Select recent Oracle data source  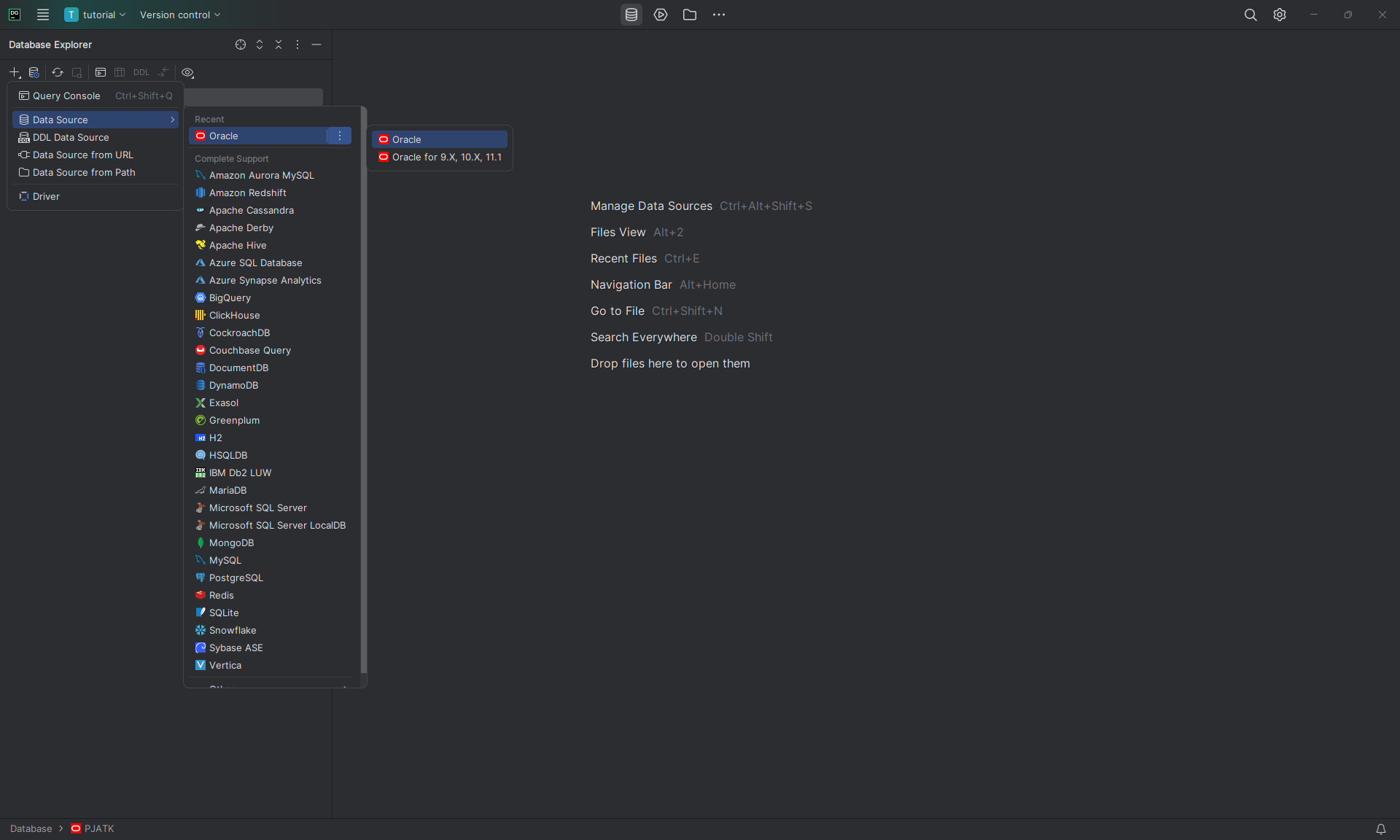(x=258, y=136)
